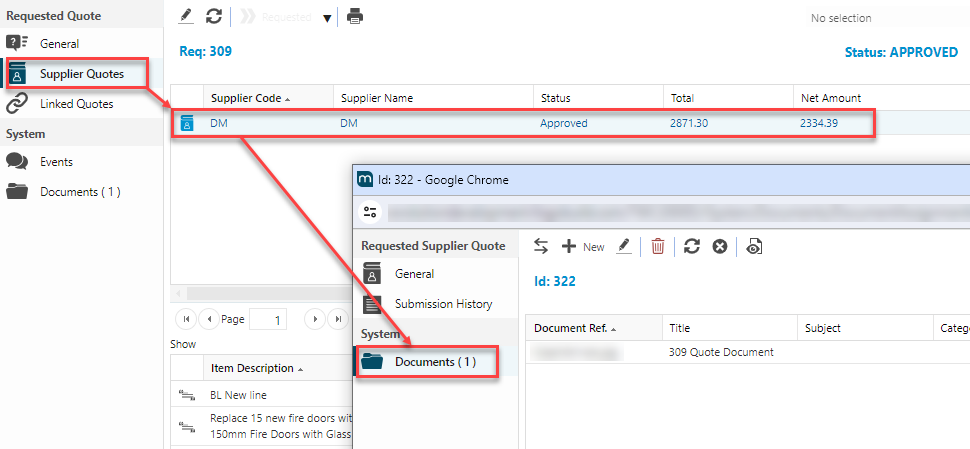Click the preview eye icon in popup toolbar
The height and width of the screenshot is (449, 970).
point(755,246)
